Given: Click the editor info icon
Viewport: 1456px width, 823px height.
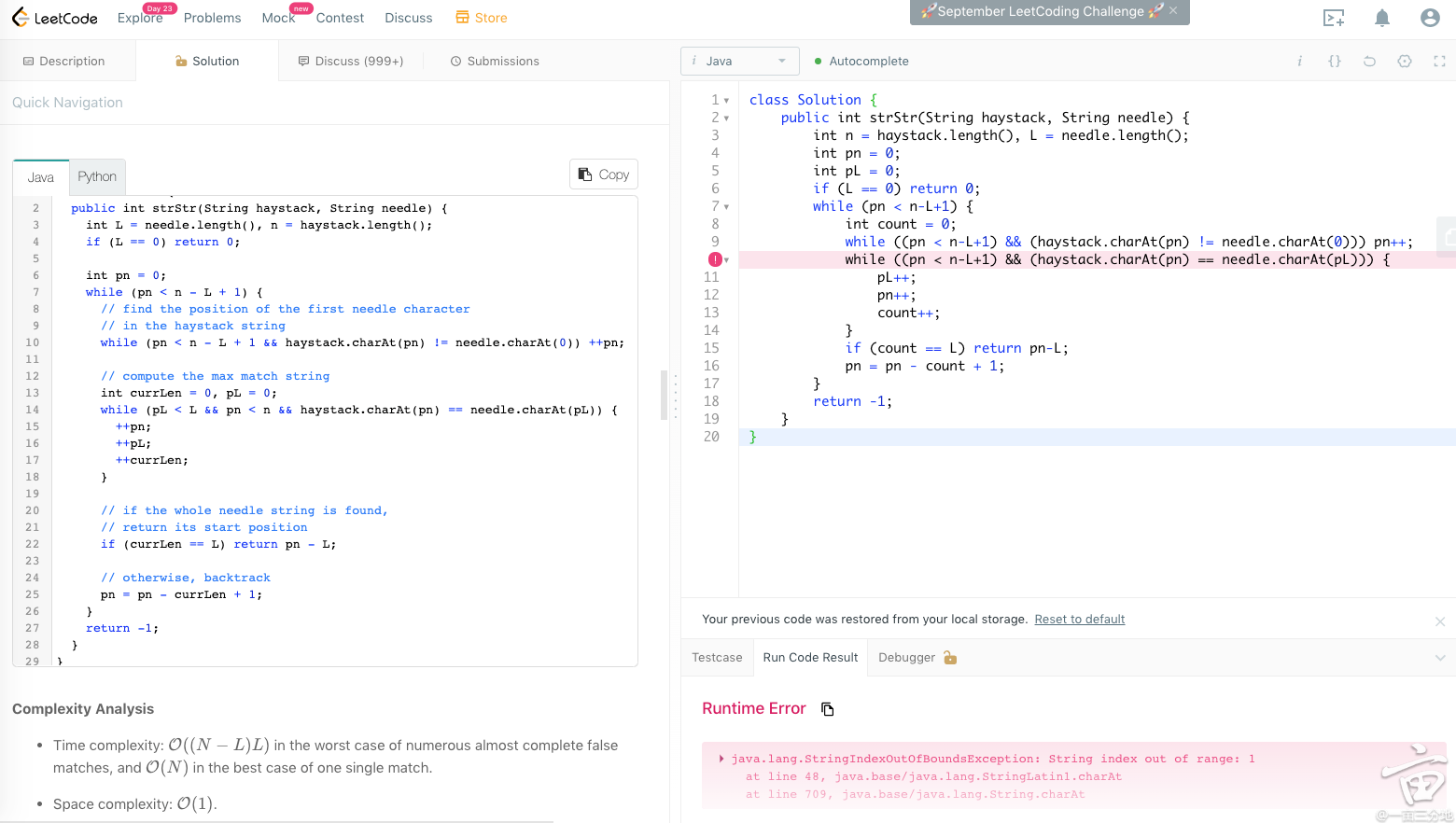Looking at the screenshot, I should tap(1299, 62).
